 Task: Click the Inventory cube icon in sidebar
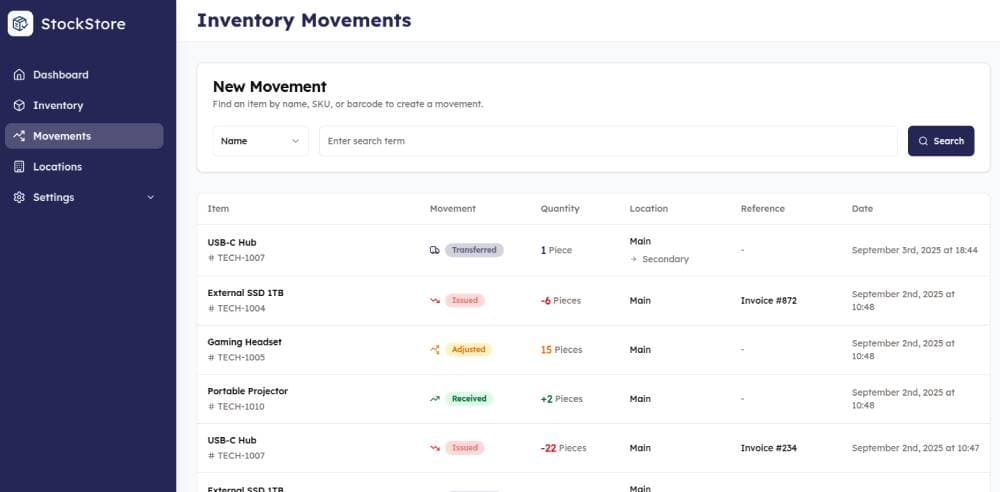[x=19, y=106]
